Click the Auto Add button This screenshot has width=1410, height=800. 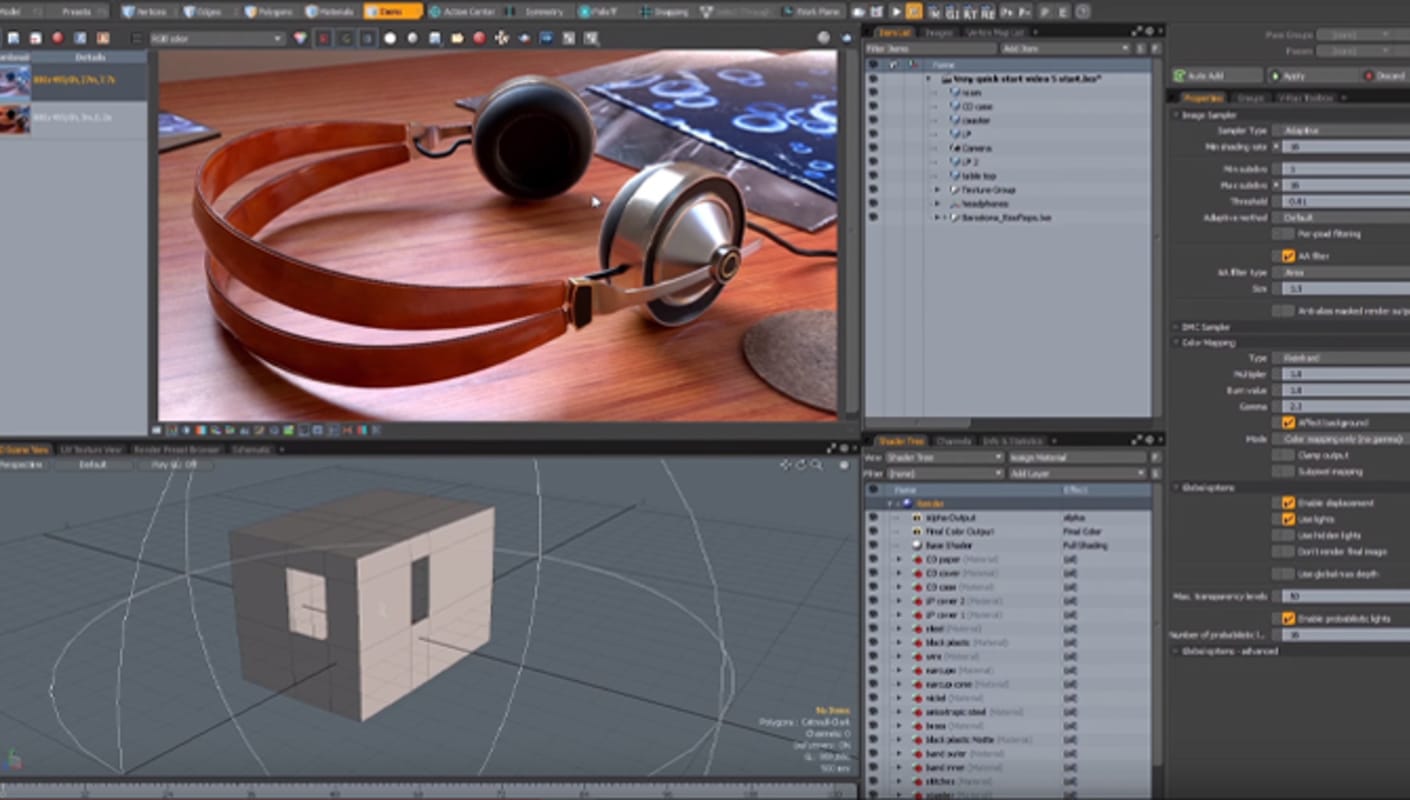click(x=1217, y=76)
